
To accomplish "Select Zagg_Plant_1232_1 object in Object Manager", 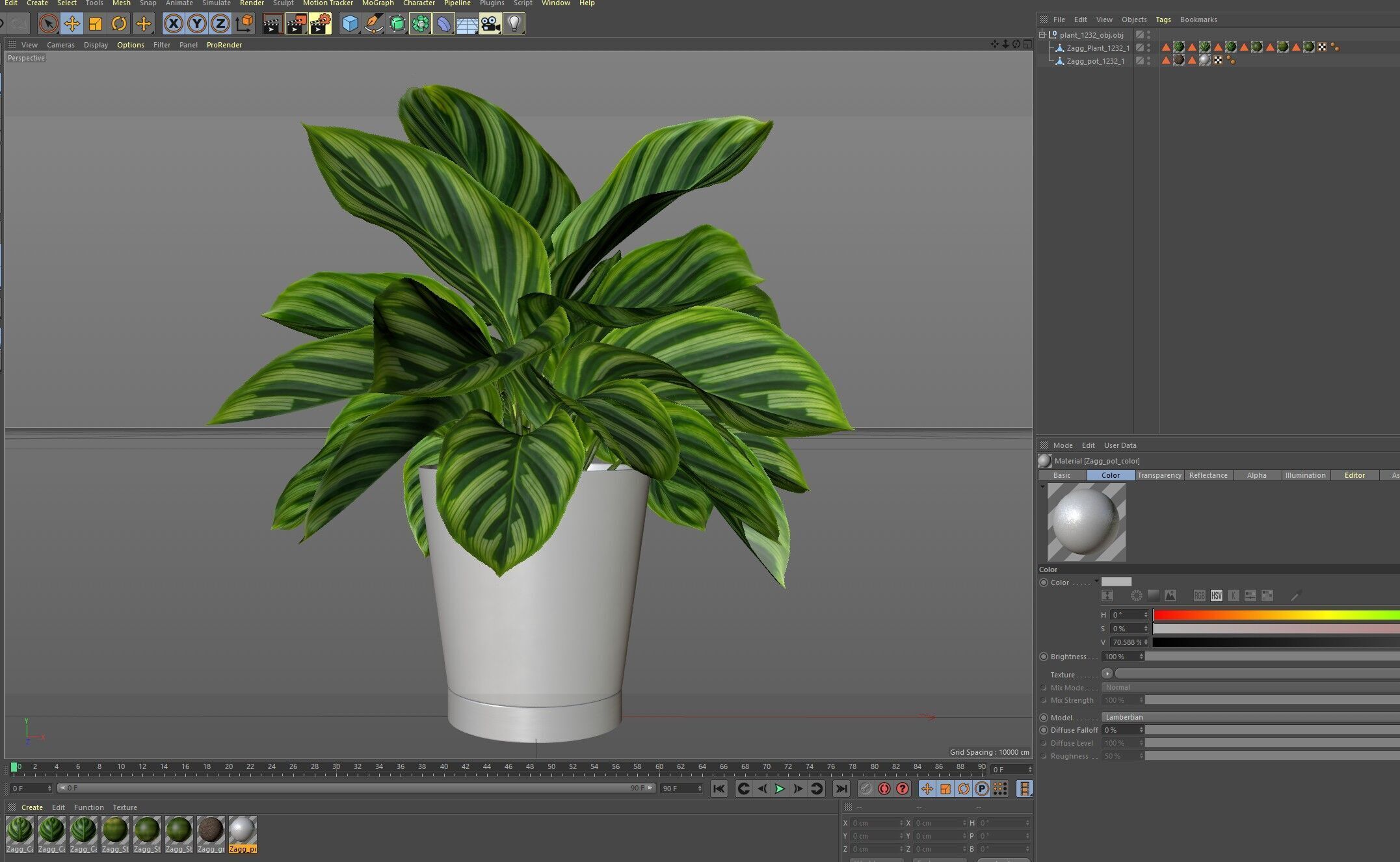I will pyautogui.click(x=1098, y=48).
